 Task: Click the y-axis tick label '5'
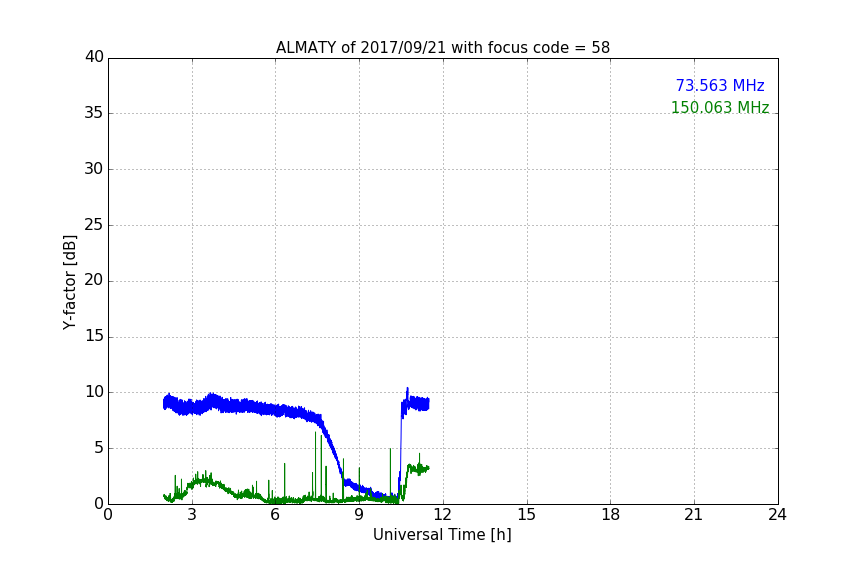pyautogui.click(x=99, y=448)
